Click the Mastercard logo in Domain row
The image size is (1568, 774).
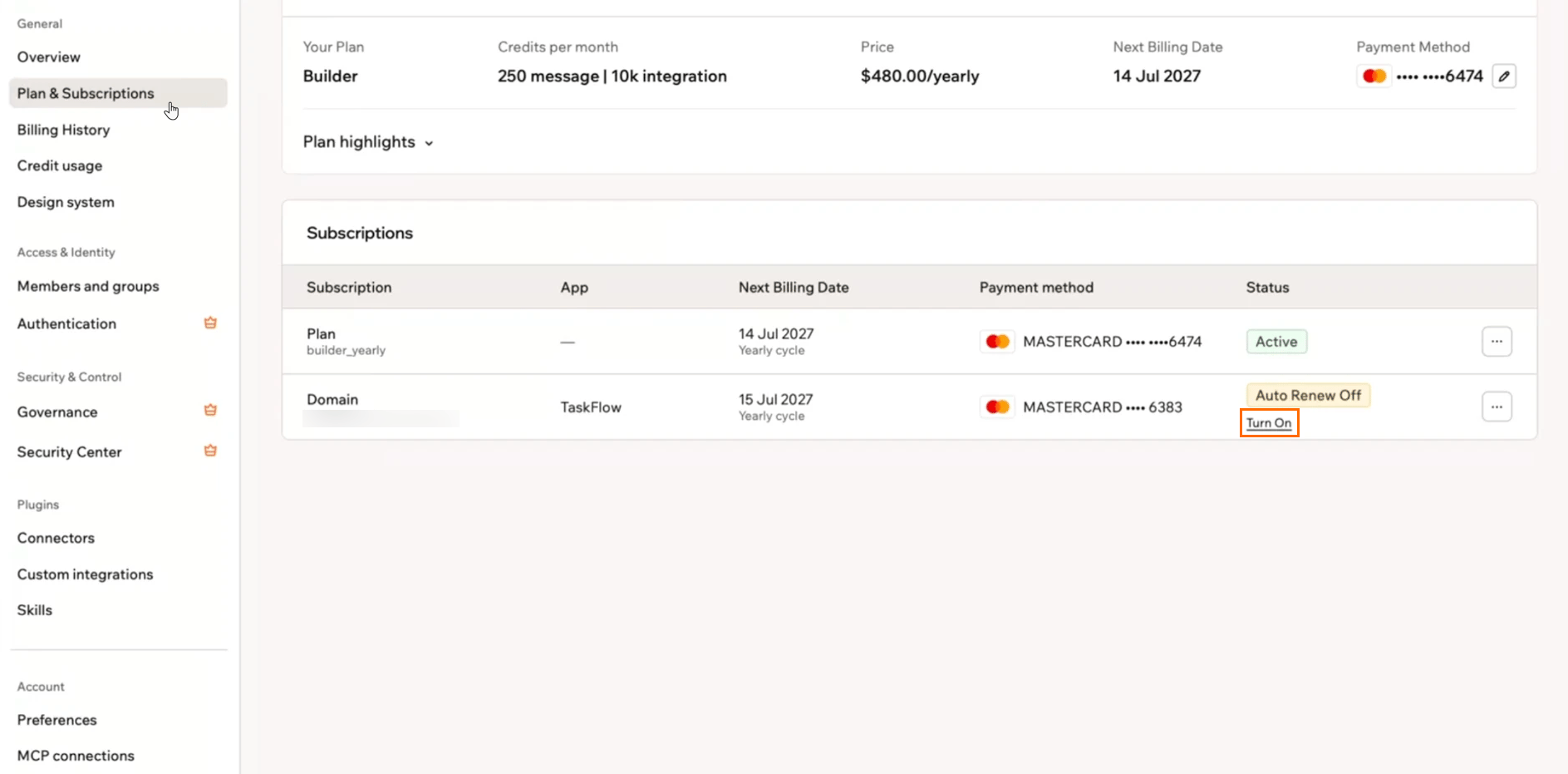click(997, 407)
